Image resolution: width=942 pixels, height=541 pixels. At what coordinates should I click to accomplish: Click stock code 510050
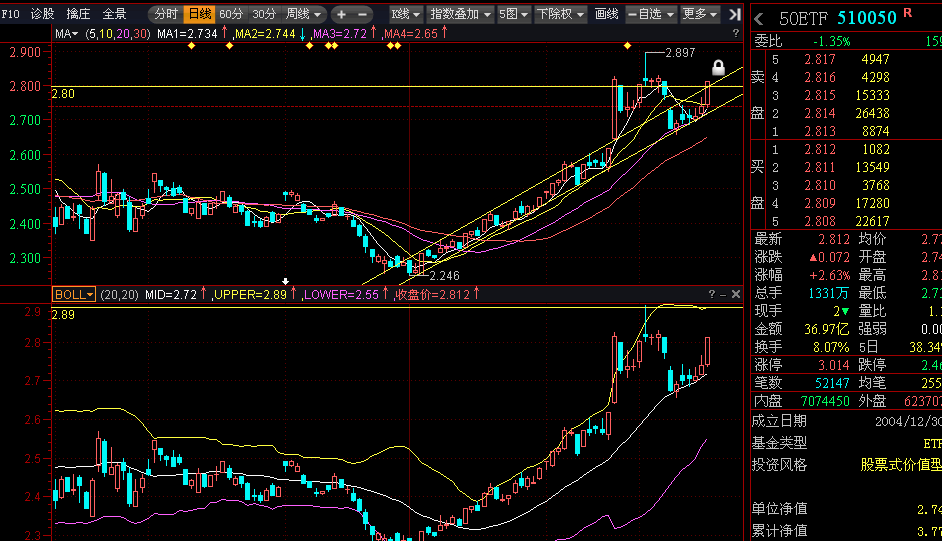click(866, 18)
